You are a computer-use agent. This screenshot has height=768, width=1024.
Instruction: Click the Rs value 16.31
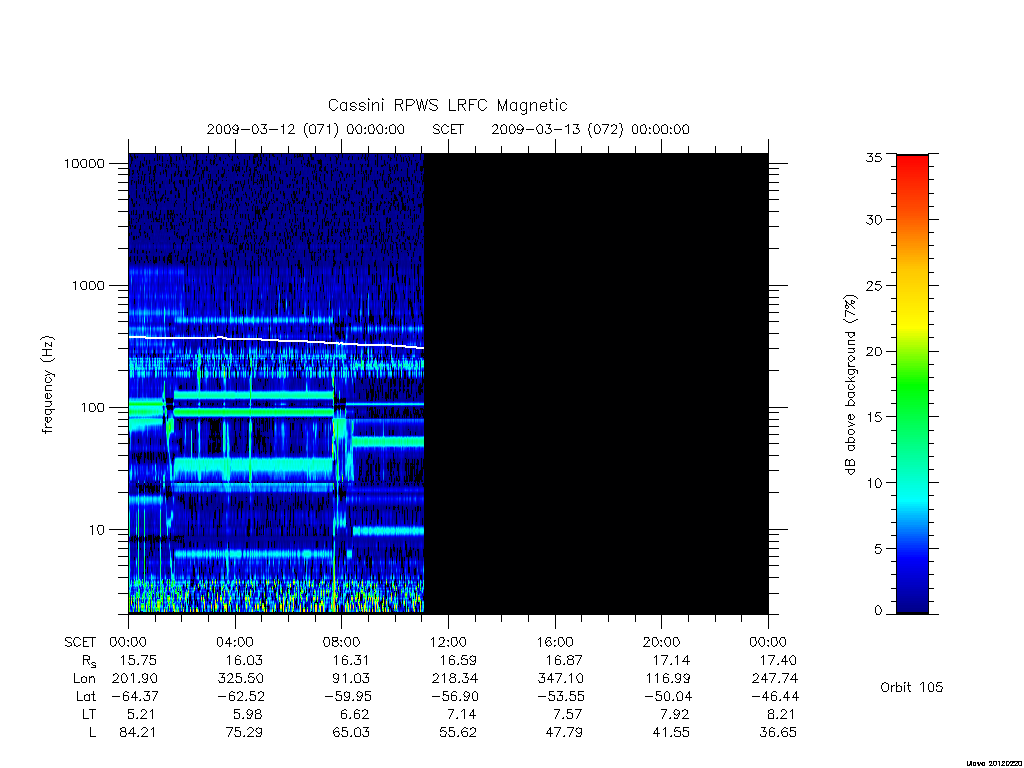point(351,660)
